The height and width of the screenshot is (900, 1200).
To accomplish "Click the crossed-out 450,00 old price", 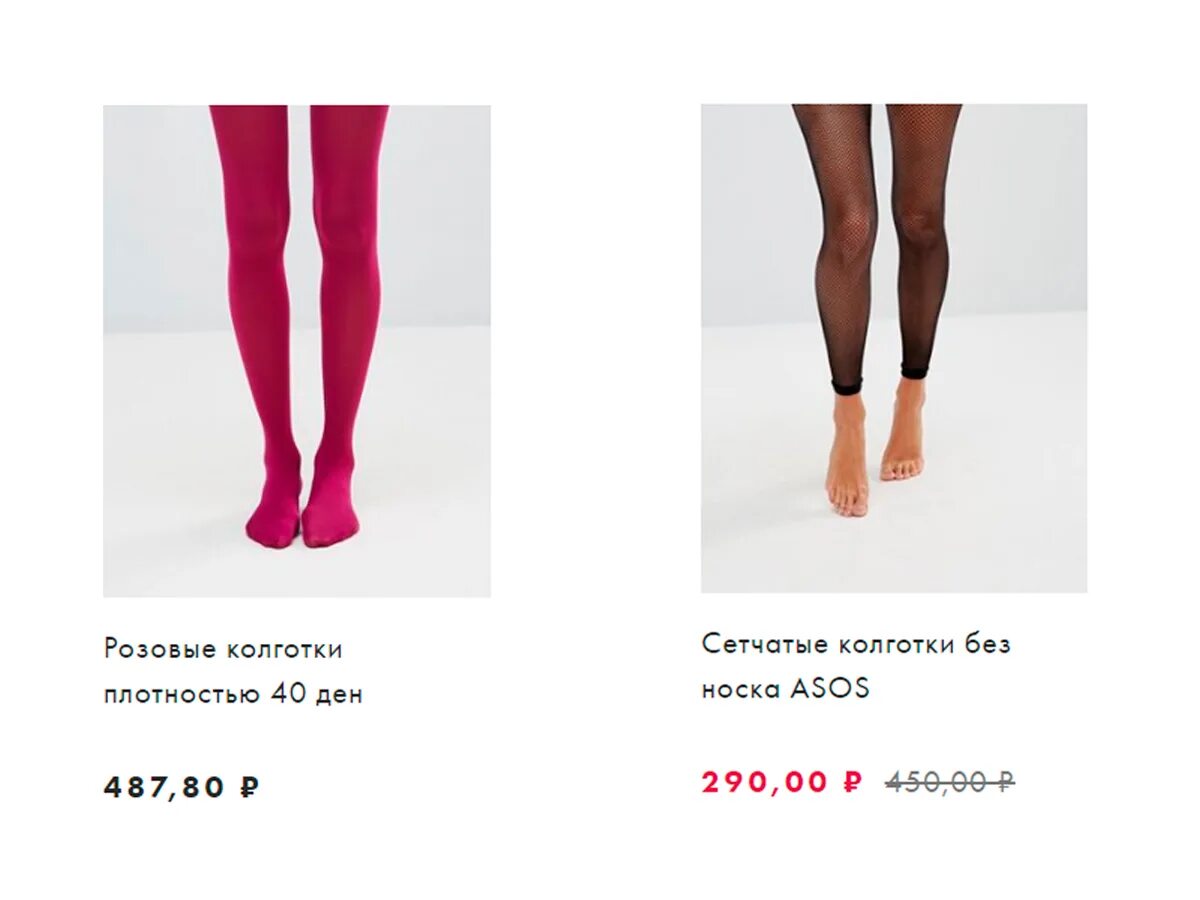I will click(x=950, y=782).
